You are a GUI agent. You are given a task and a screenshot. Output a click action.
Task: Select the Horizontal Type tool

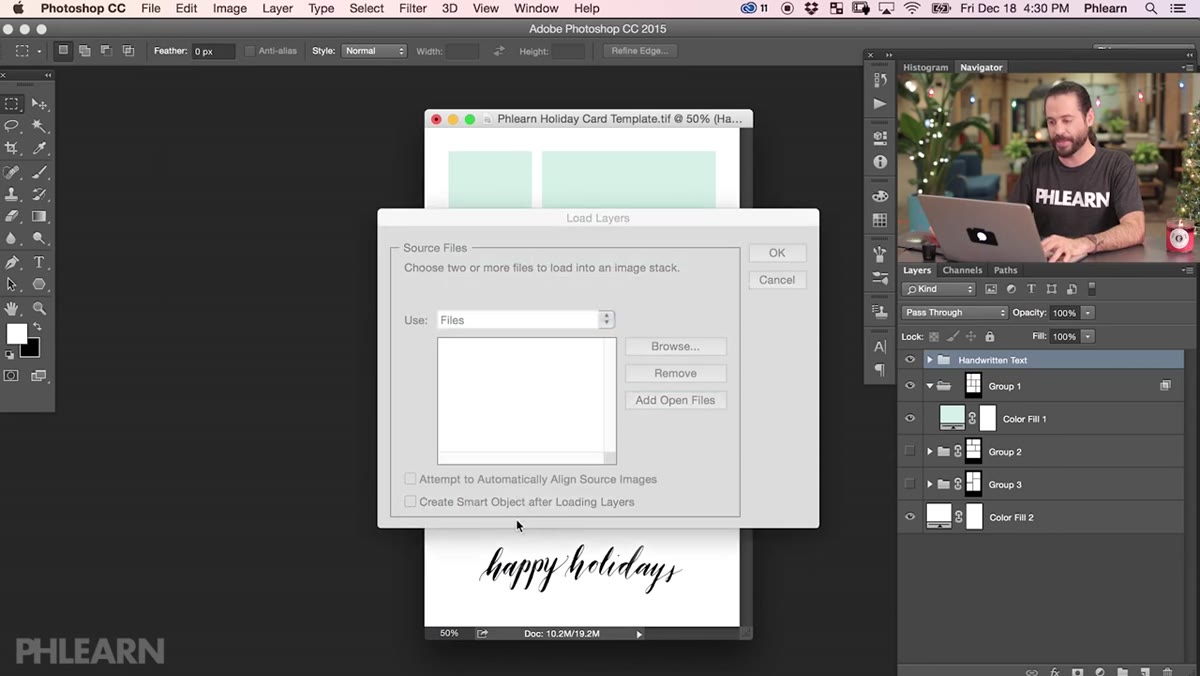pyautogui.click(x=39, y=262)
